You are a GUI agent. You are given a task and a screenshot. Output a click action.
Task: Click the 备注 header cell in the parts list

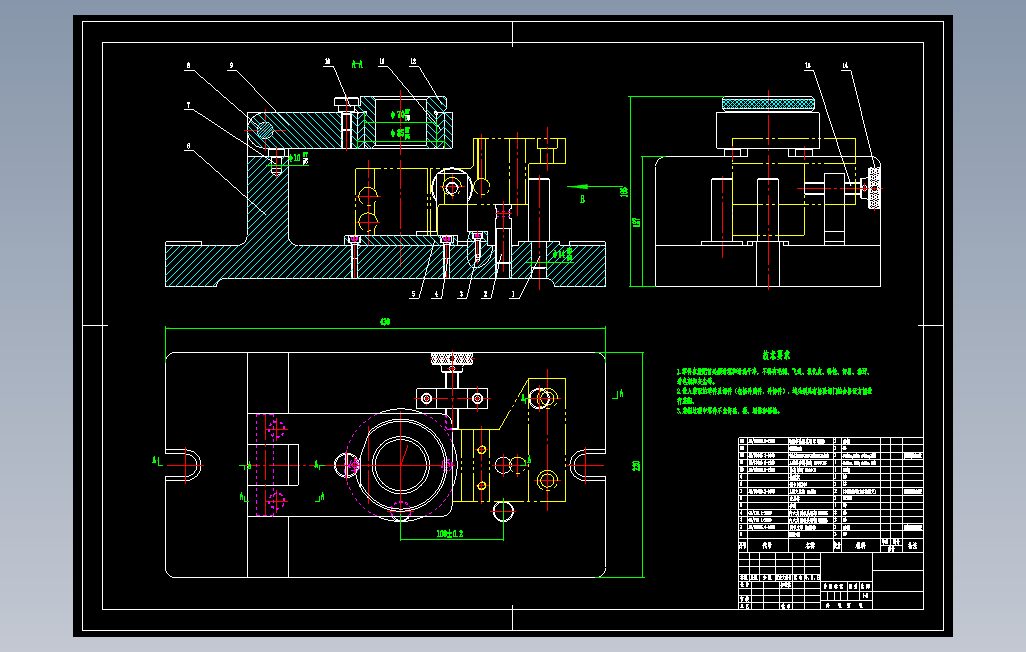point(912,545)
